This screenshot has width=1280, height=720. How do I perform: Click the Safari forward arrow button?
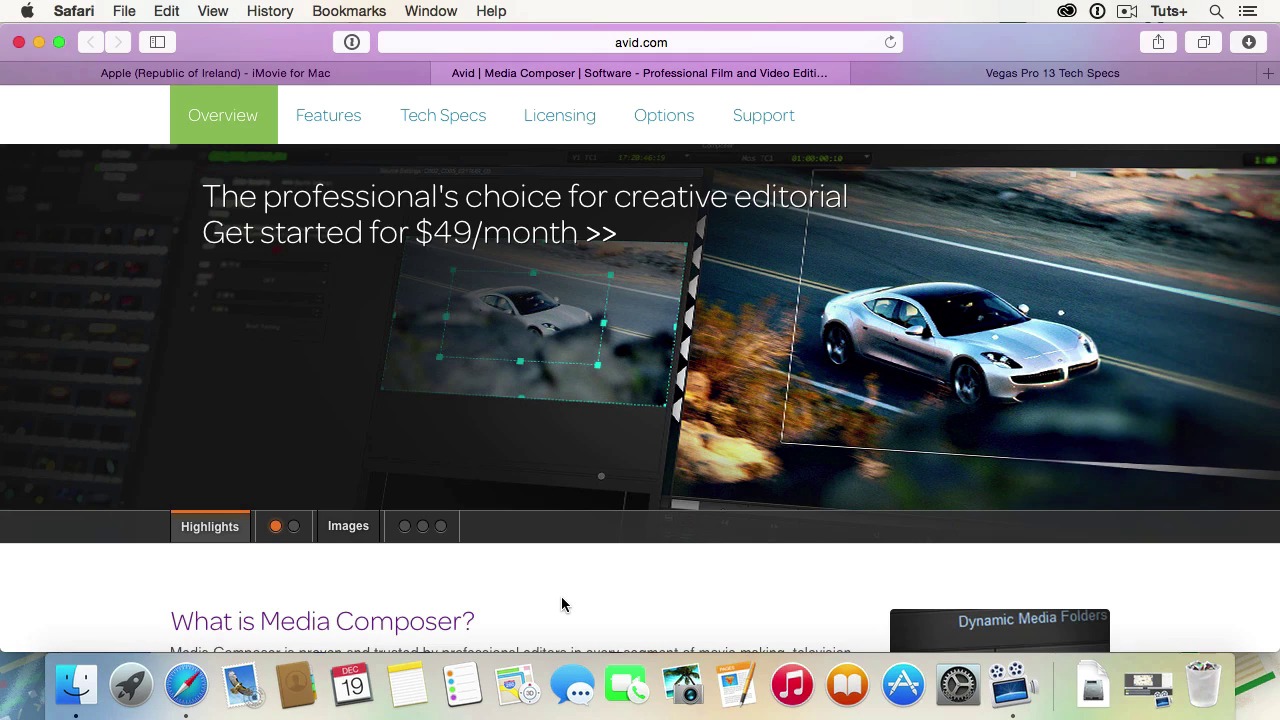coord(117,42)
